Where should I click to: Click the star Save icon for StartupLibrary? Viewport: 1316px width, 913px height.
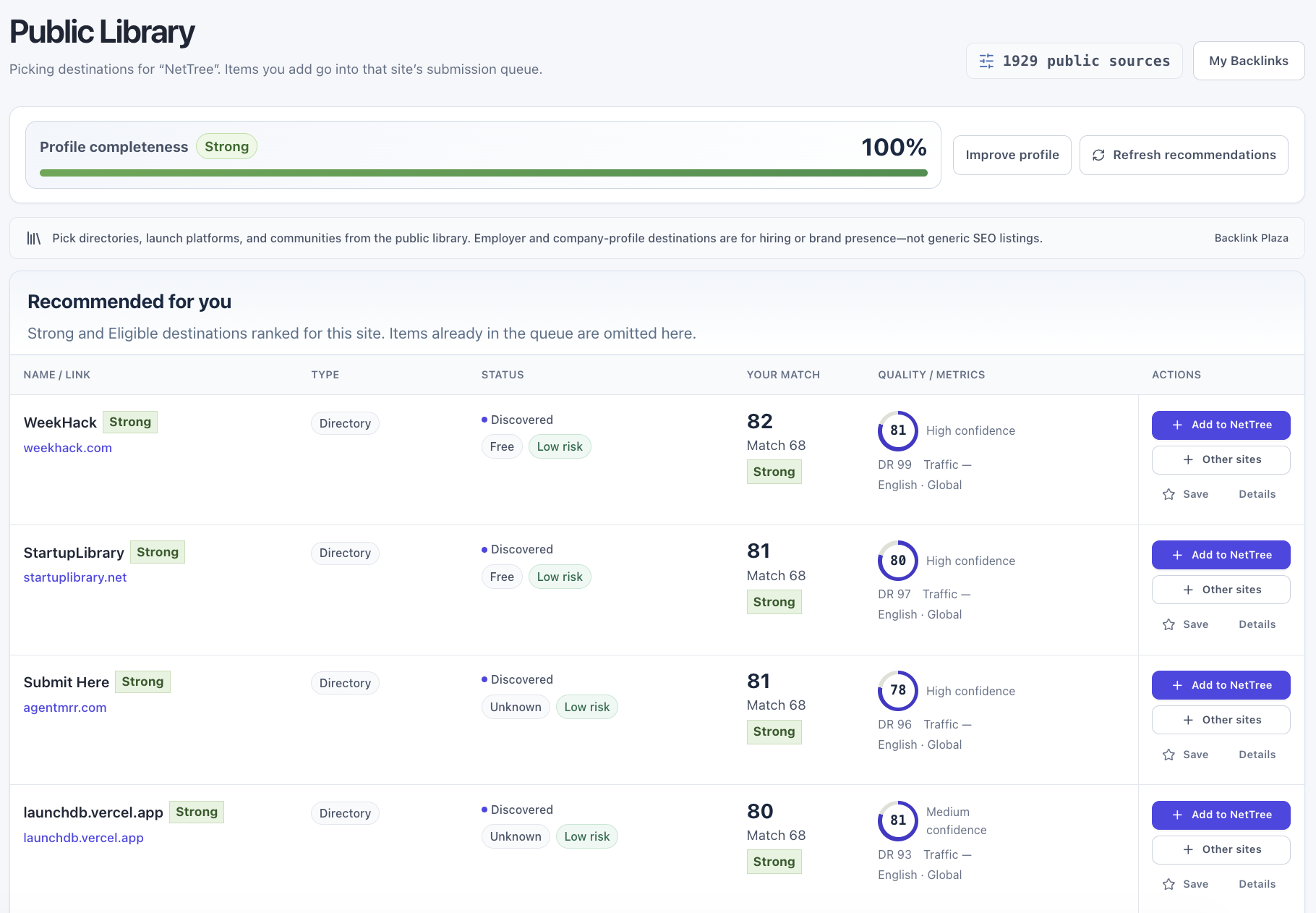1168,624
